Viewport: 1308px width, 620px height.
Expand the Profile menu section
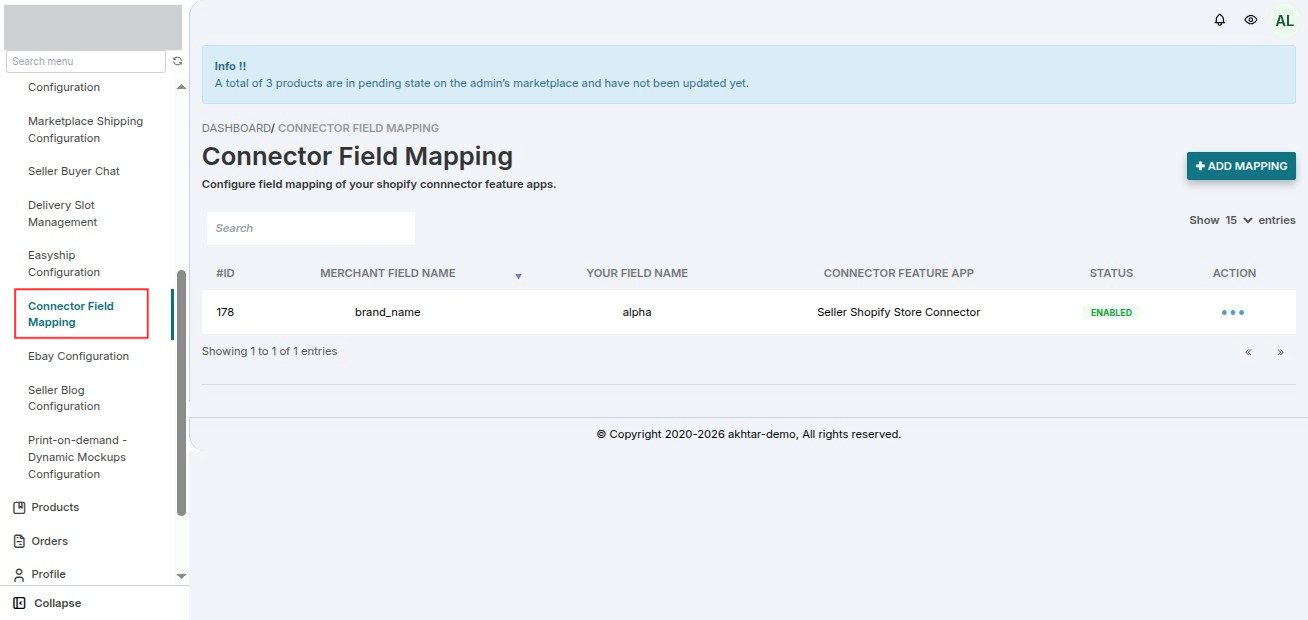(x=48, y=574)
